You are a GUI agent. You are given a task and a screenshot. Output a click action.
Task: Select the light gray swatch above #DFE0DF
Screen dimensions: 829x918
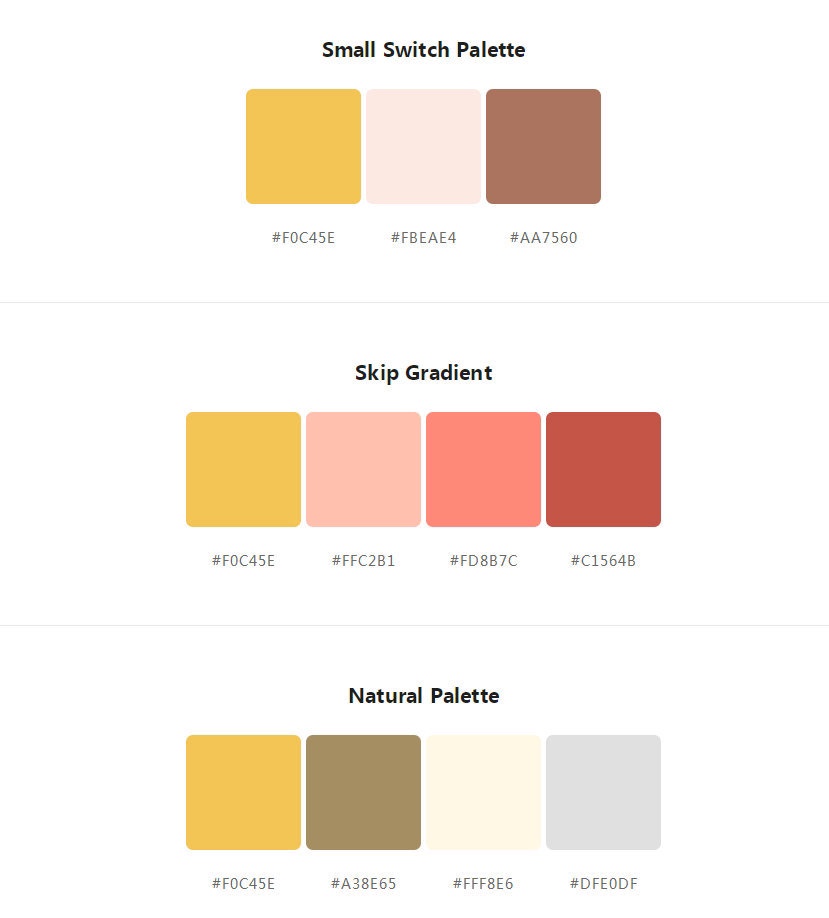(604, 793)
